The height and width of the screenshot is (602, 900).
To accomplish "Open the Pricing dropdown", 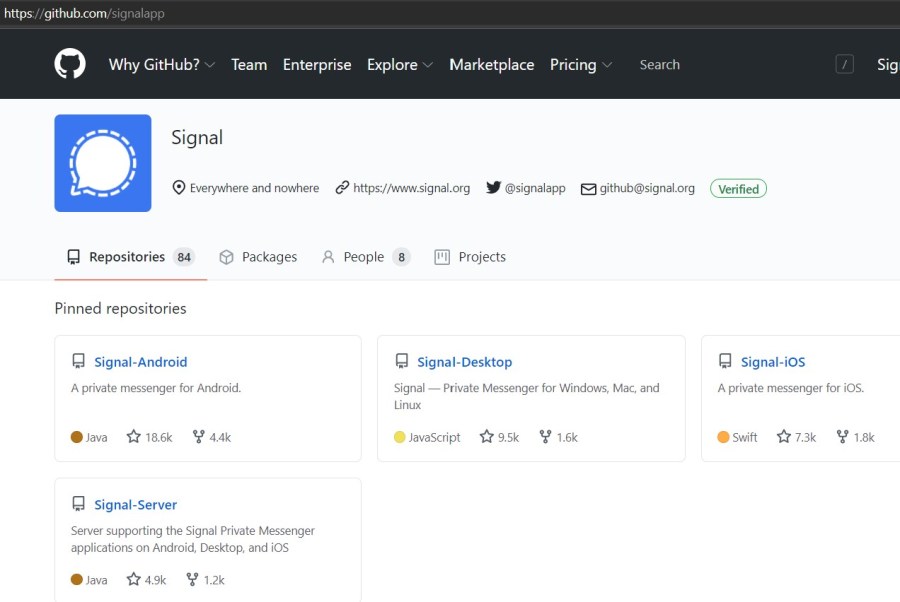I will (x=580, y=64).
